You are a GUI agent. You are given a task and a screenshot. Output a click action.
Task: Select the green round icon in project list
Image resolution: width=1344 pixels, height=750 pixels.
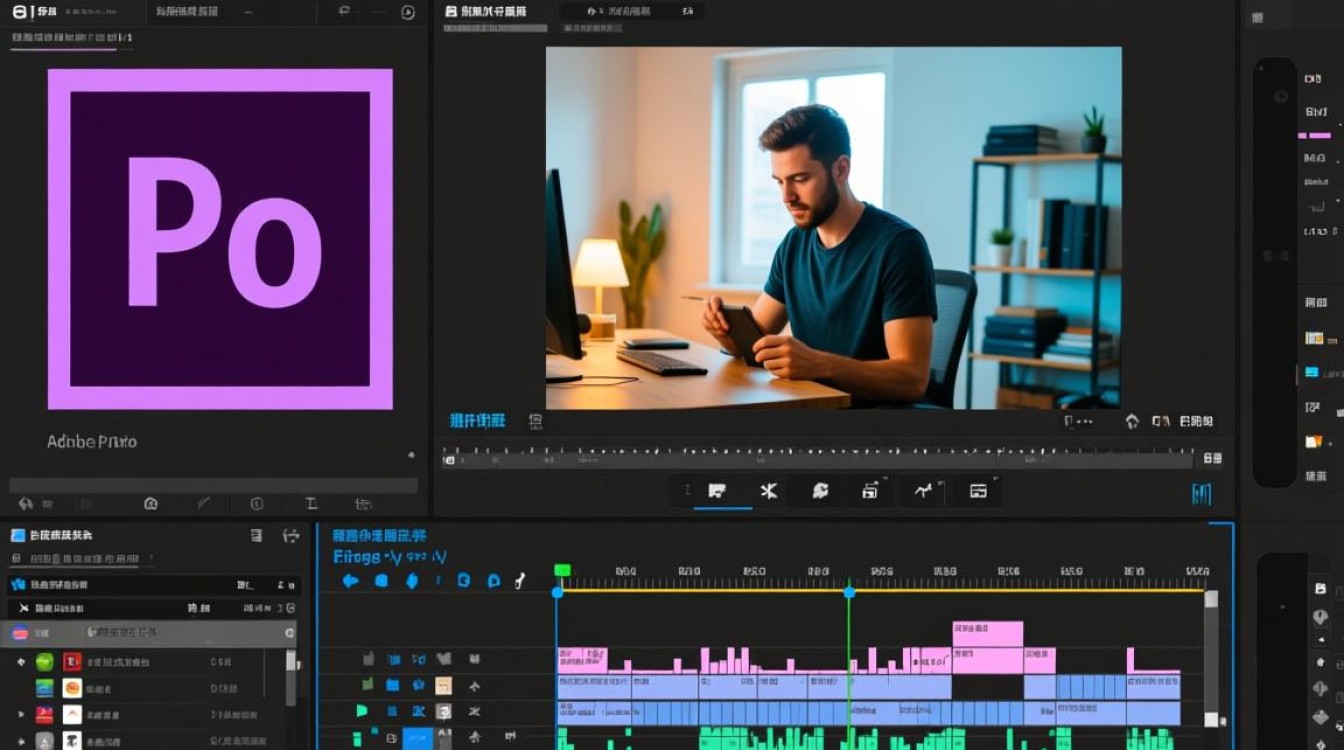pyautogui.click(x=44, y=662)
